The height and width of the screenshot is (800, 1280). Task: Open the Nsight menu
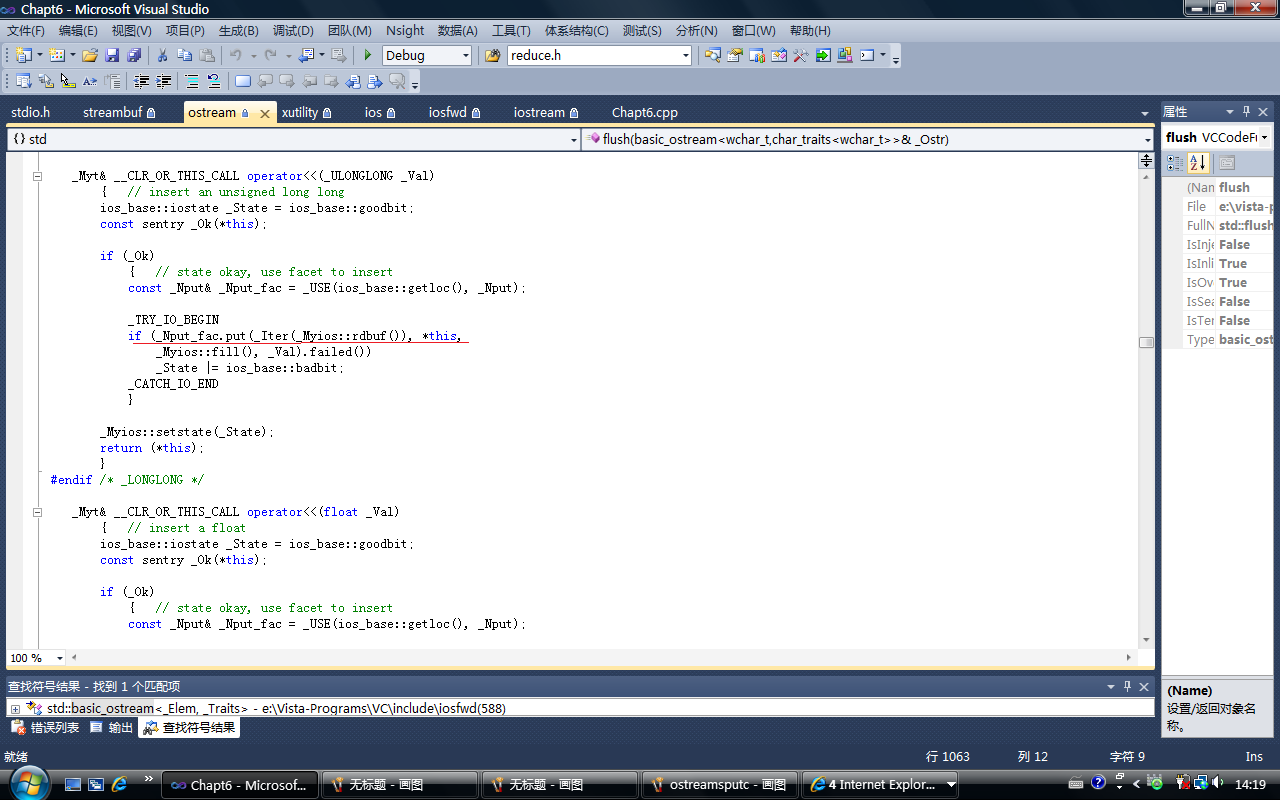click(x=405, y=31)
